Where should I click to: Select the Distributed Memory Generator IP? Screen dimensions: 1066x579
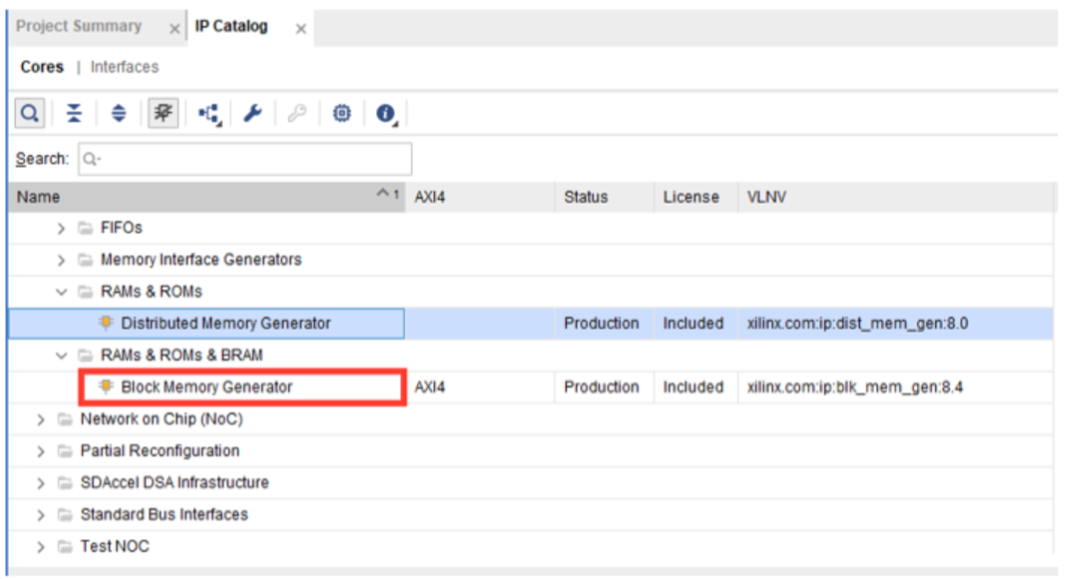pos(225,323)
